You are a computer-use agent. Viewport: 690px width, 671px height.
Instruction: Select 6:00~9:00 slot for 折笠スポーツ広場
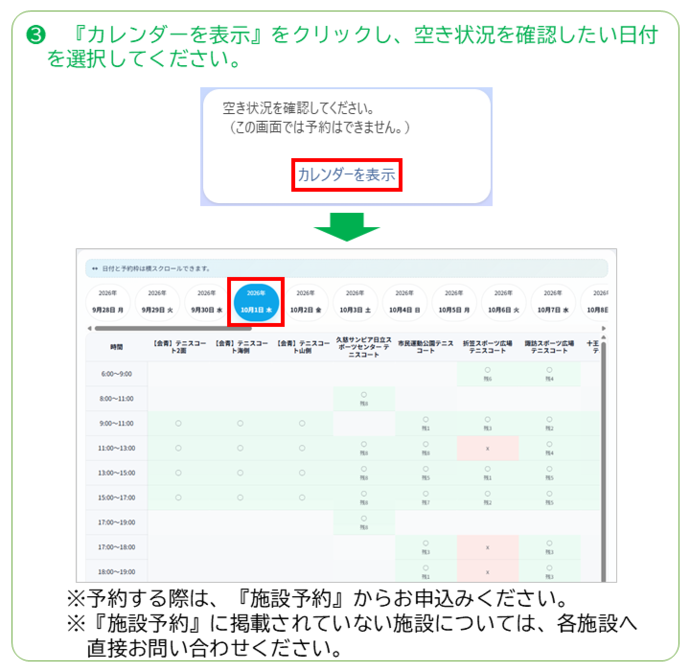[x=488, y=374]
